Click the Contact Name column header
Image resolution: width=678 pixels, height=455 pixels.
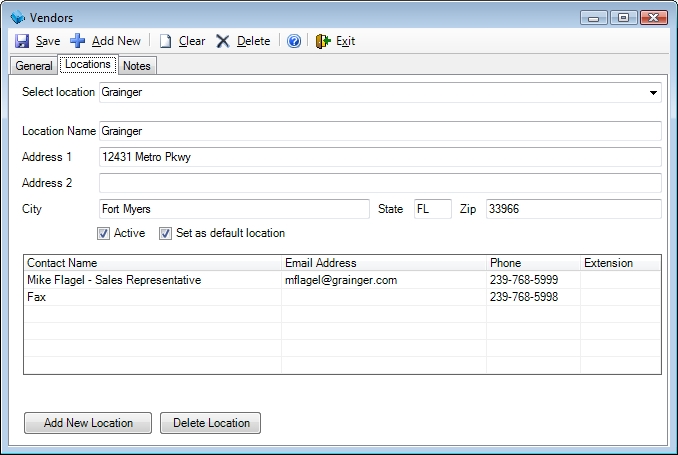pos(153,263)
